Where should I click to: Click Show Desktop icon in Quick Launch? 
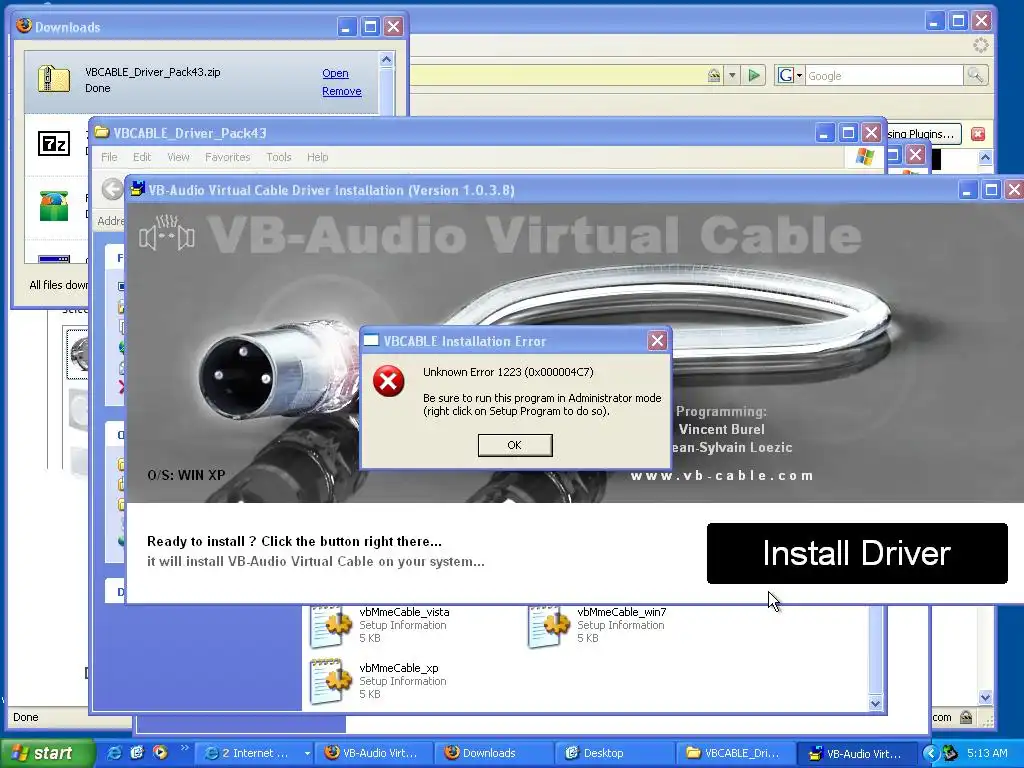136,753
